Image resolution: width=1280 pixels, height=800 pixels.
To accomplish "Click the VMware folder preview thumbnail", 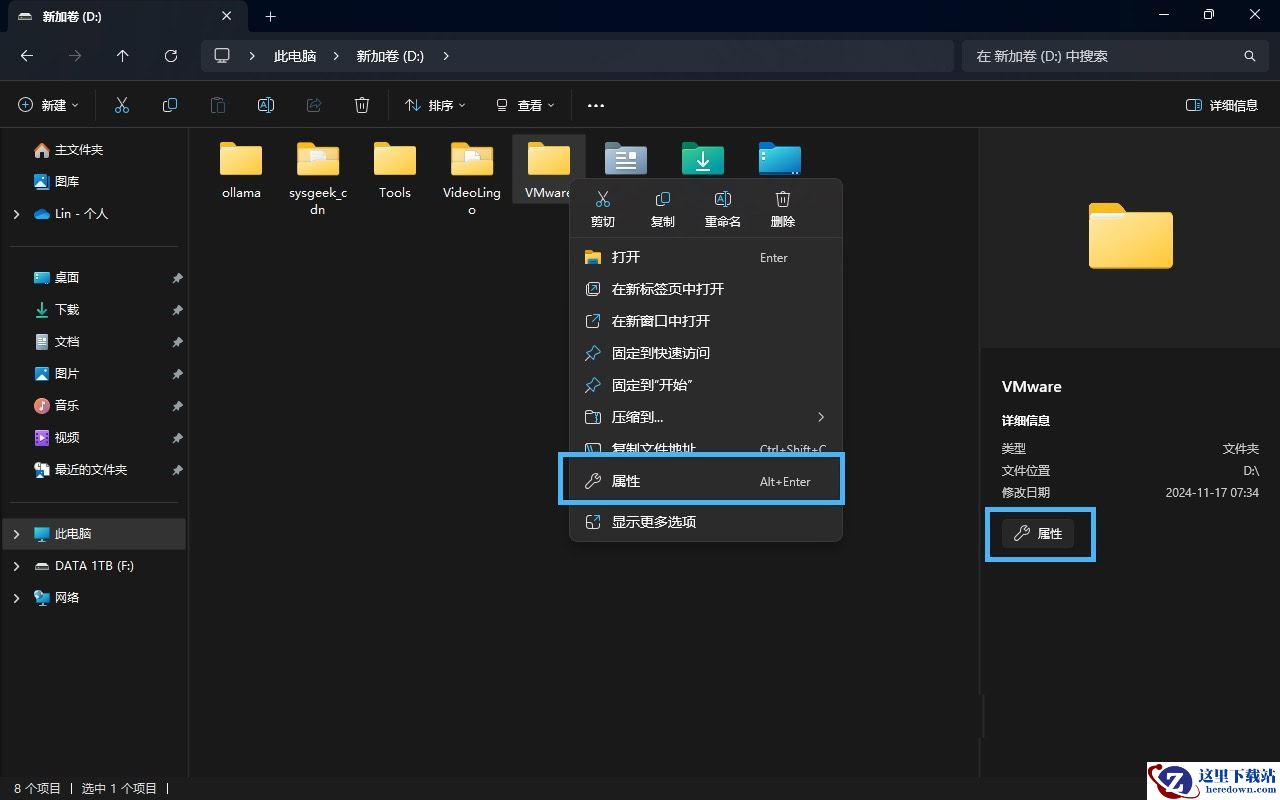I will 1130,236.
